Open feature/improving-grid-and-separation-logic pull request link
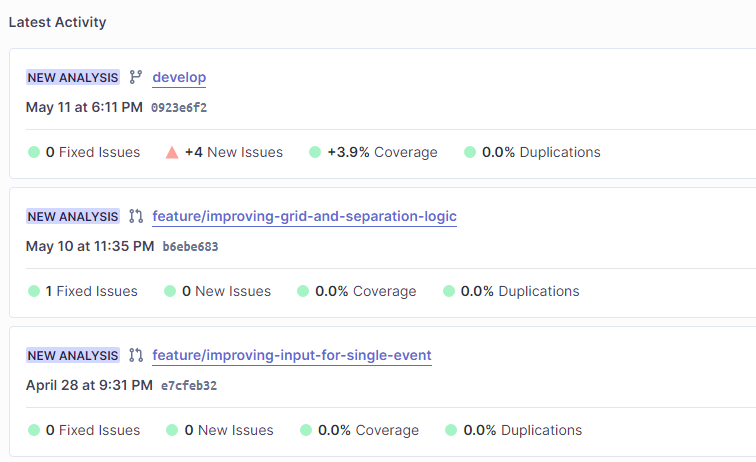This screenshot has width=756, height=462. 304,216
